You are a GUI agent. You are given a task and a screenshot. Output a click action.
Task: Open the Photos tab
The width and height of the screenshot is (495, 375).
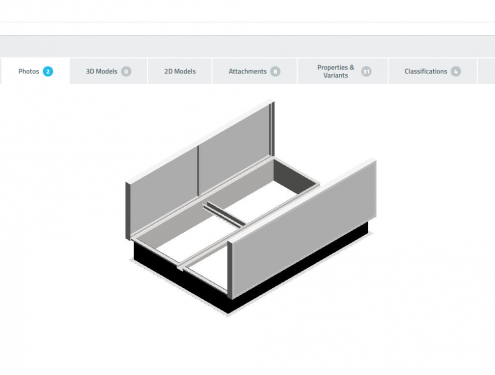(35, 71)
